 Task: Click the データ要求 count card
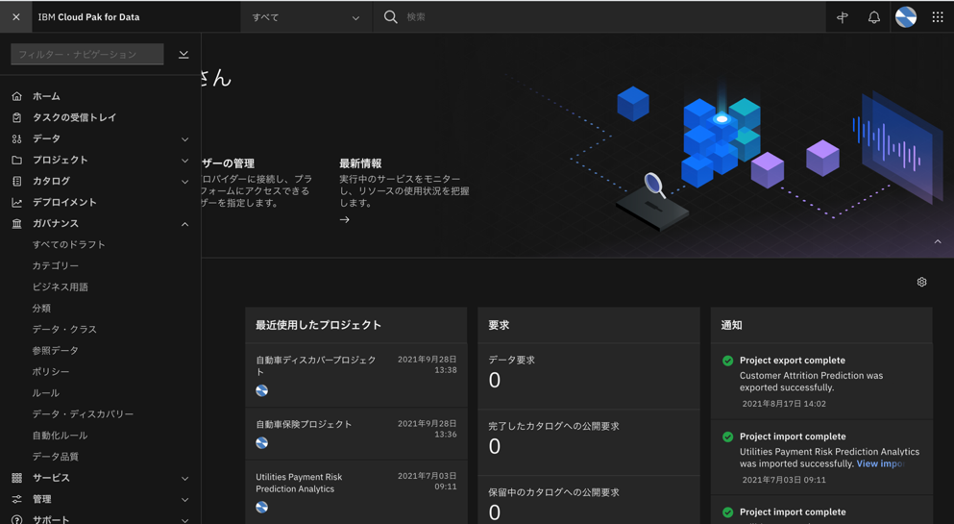coord(589,376)
